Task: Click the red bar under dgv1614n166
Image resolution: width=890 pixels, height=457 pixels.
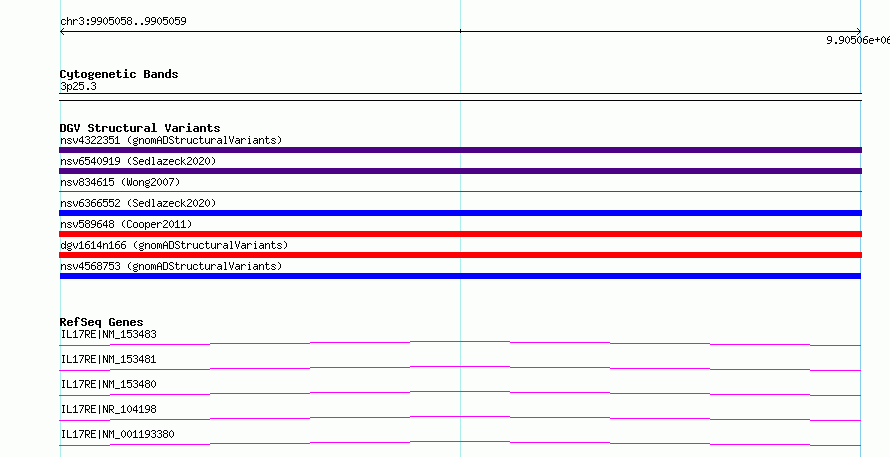Action: pos(460,255)
